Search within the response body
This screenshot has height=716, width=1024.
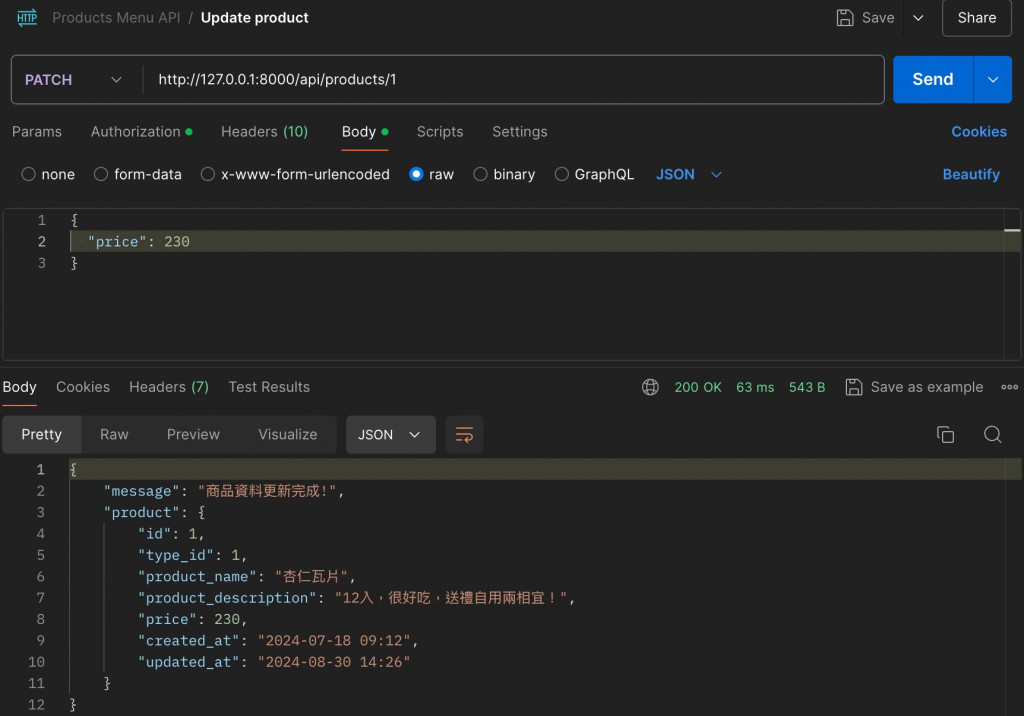pyautogui.click(x=993, y=434)
